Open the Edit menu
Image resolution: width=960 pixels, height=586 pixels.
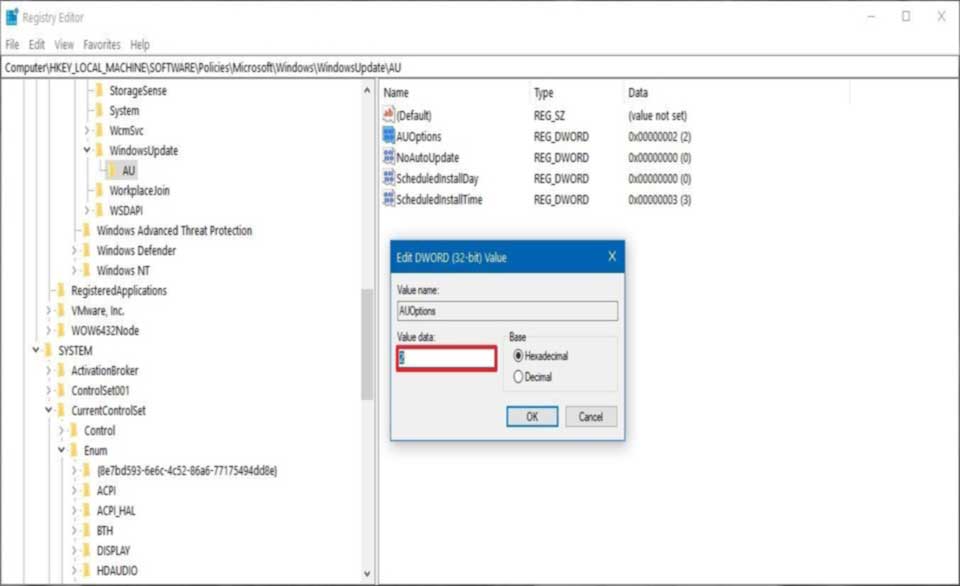[37, 44]
